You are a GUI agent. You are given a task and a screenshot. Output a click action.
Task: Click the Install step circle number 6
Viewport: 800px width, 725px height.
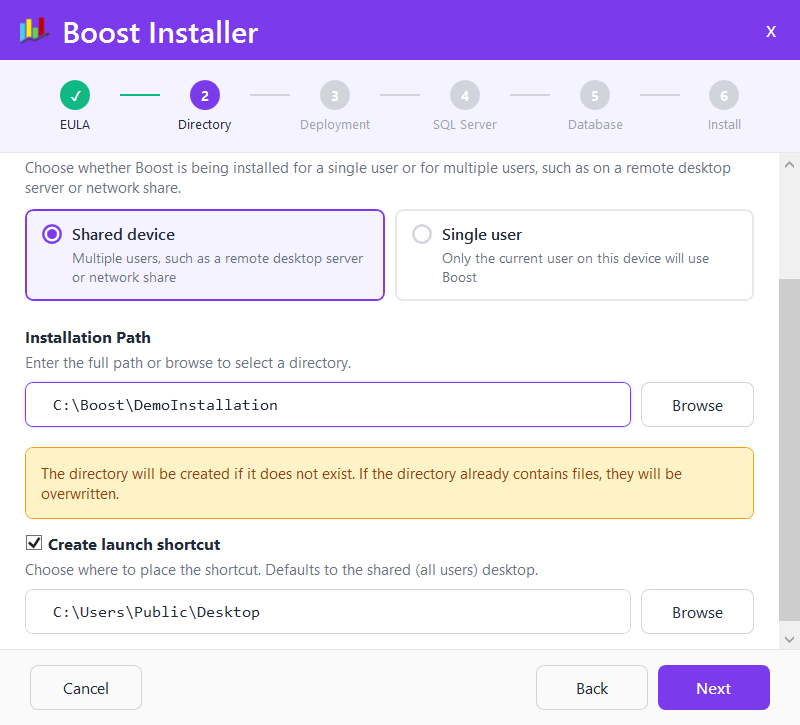724,95
